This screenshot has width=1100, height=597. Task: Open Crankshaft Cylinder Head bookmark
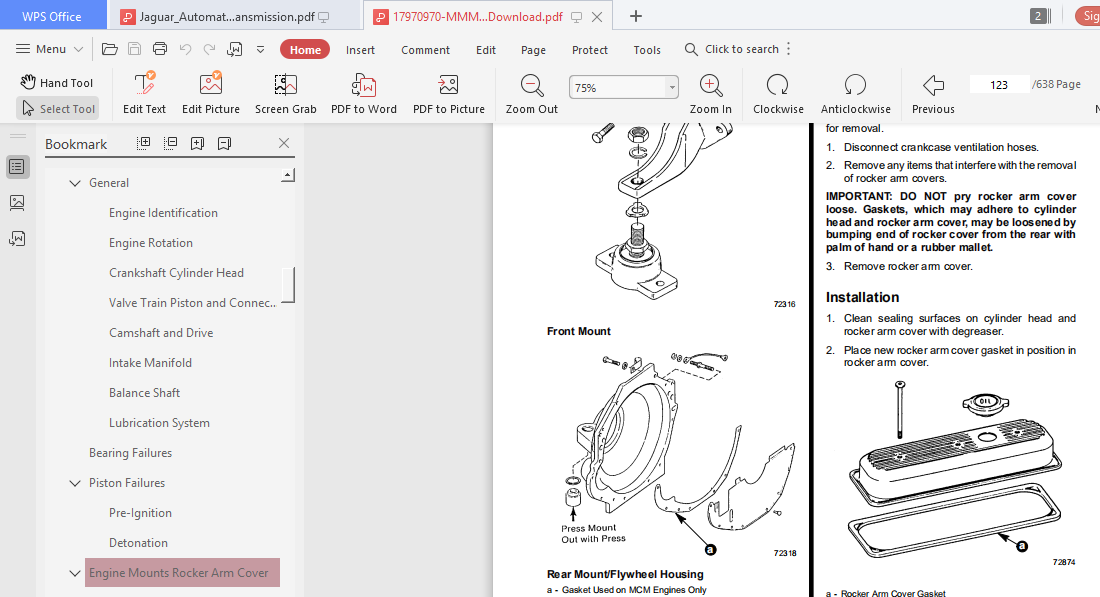tap(176, 273)
